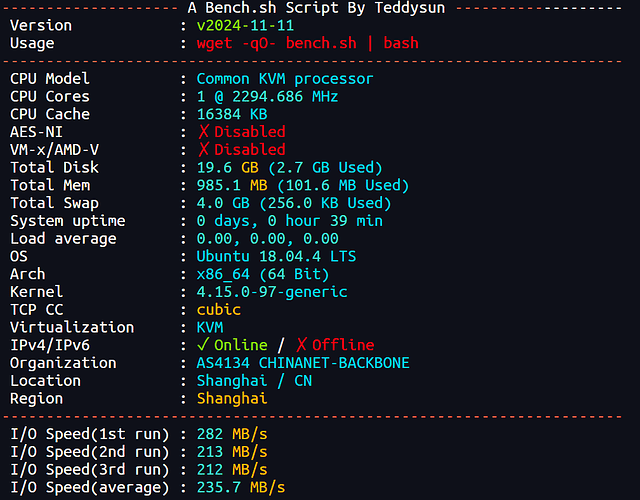Click the load average values 0.00, 0.00, 0.00
This screenshot has height=500, width=640.
pyautogui.click(x=267, y=239)
